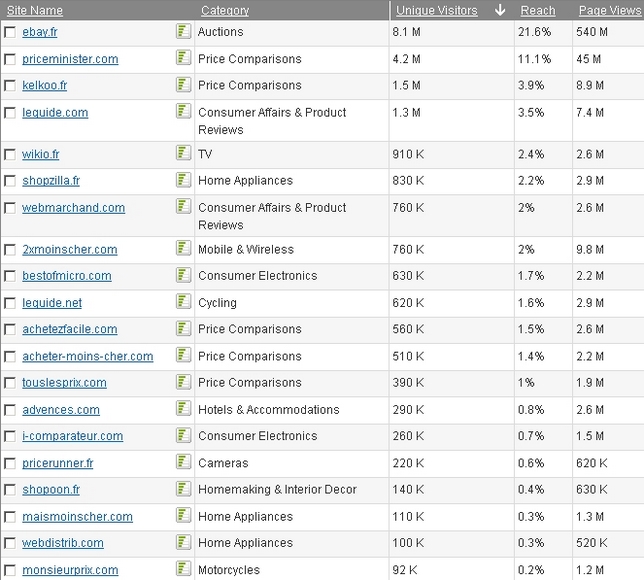Viewport: 644px width, 580px height.
Task: Open the pricerunner.fr link
Action: pos(58,463)
